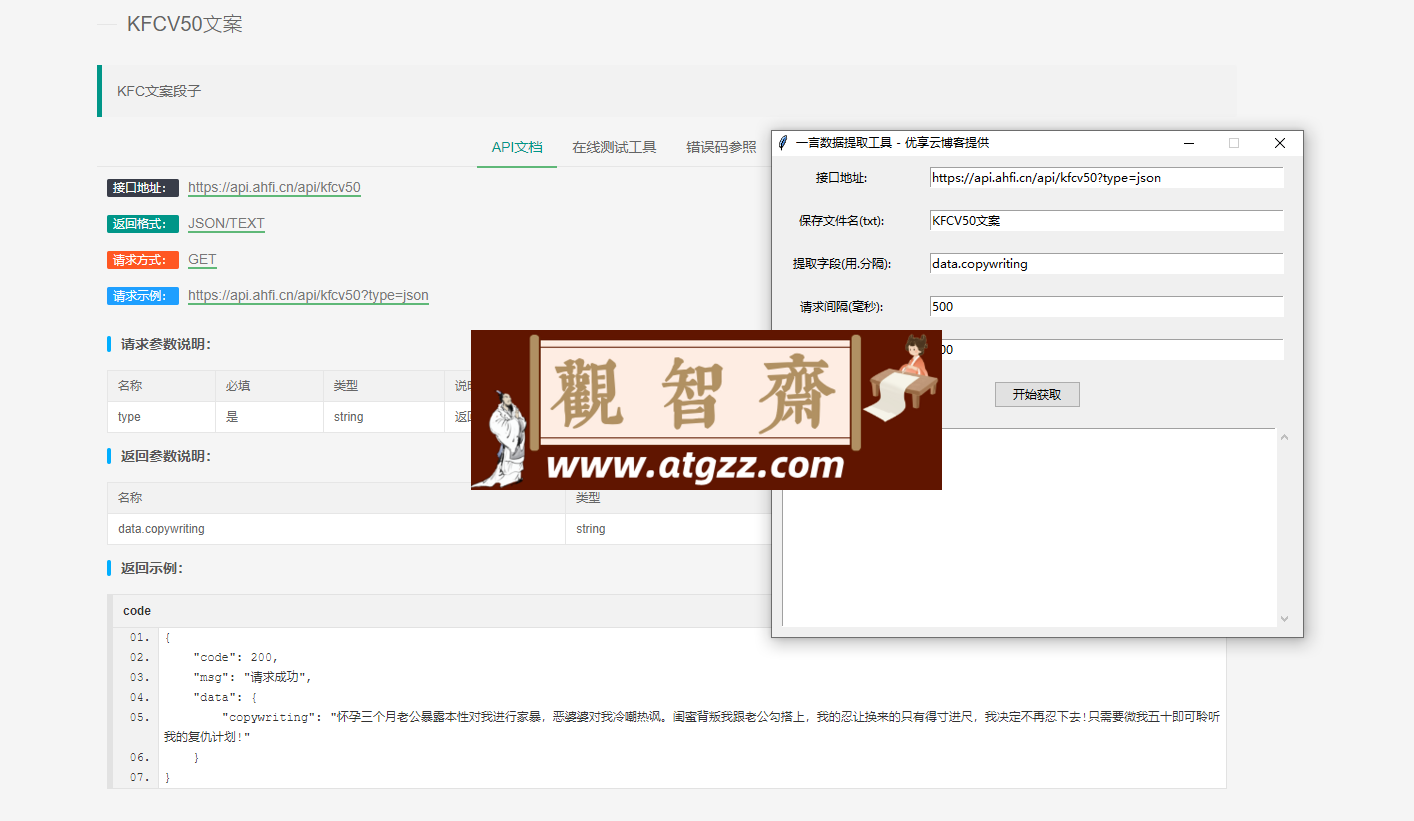Viewport: 1414px width, 821px height.
Task: Click the 返回参数说明 section heading
Action: click(x=166, y=456)
